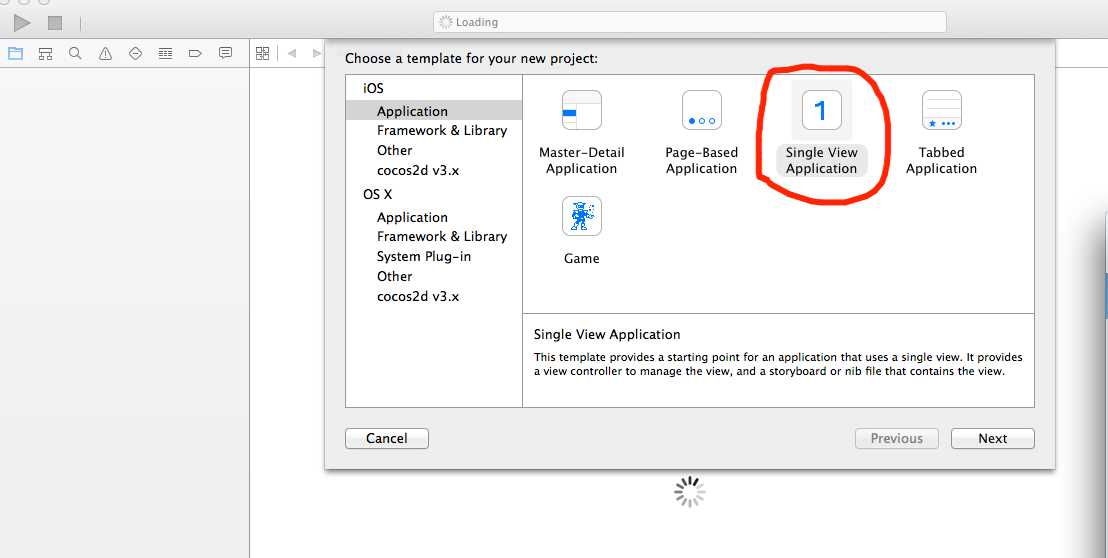Select the Tabbed Application template icon
Viewport: 1108px width, 558px height.
coord(942,110)
